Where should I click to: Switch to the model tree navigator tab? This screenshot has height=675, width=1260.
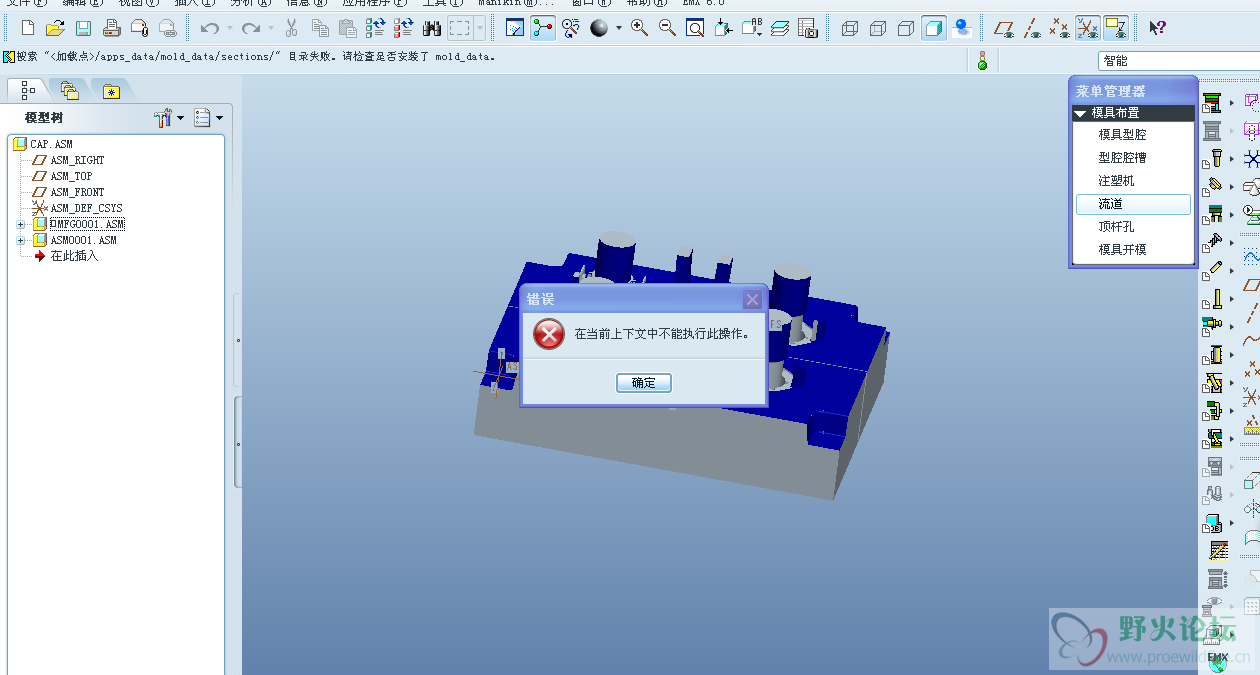pos(28,90)
